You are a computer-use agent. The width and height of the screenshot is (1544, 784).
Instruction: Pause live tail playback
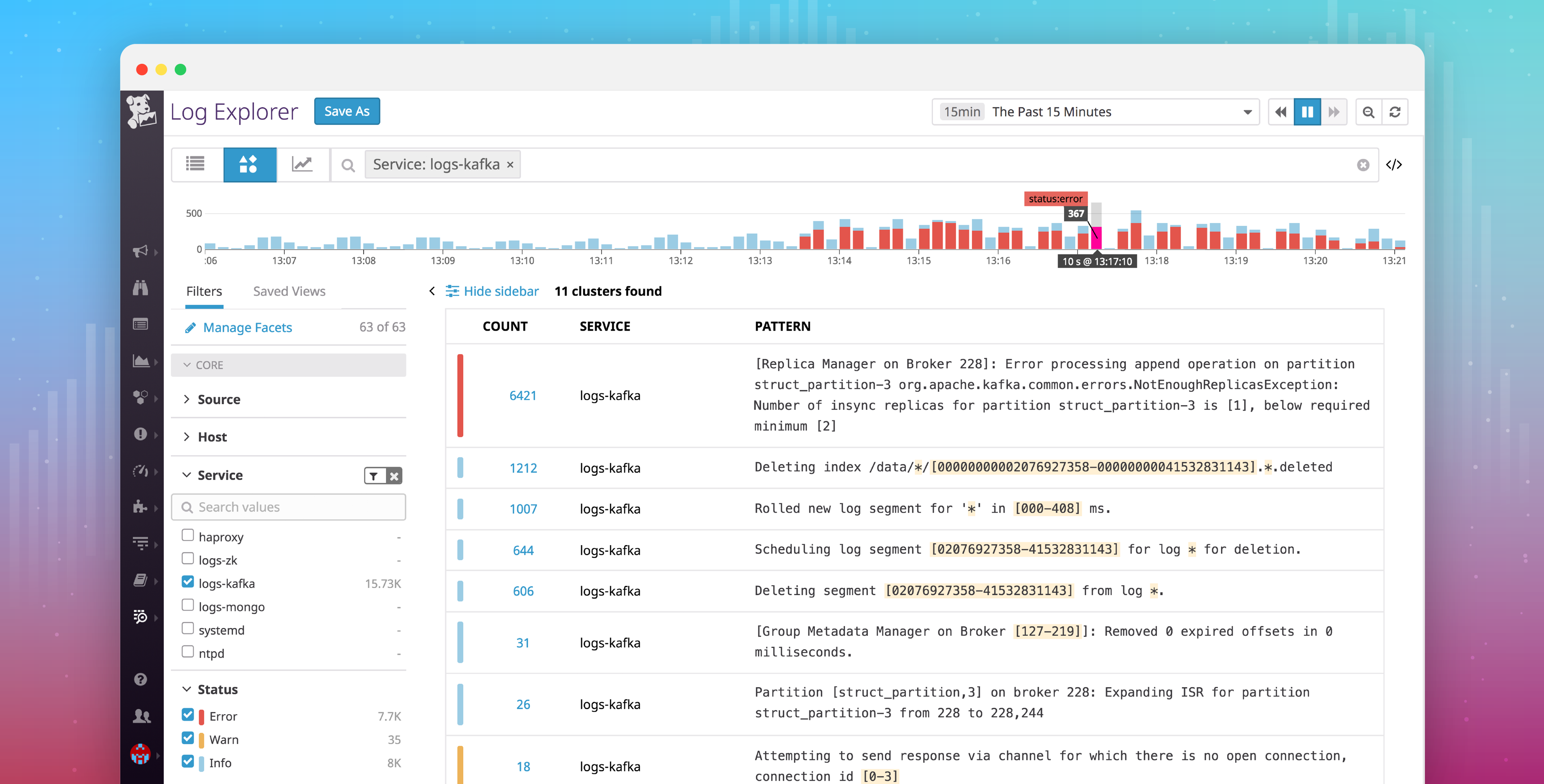[x=1307, y=111]
